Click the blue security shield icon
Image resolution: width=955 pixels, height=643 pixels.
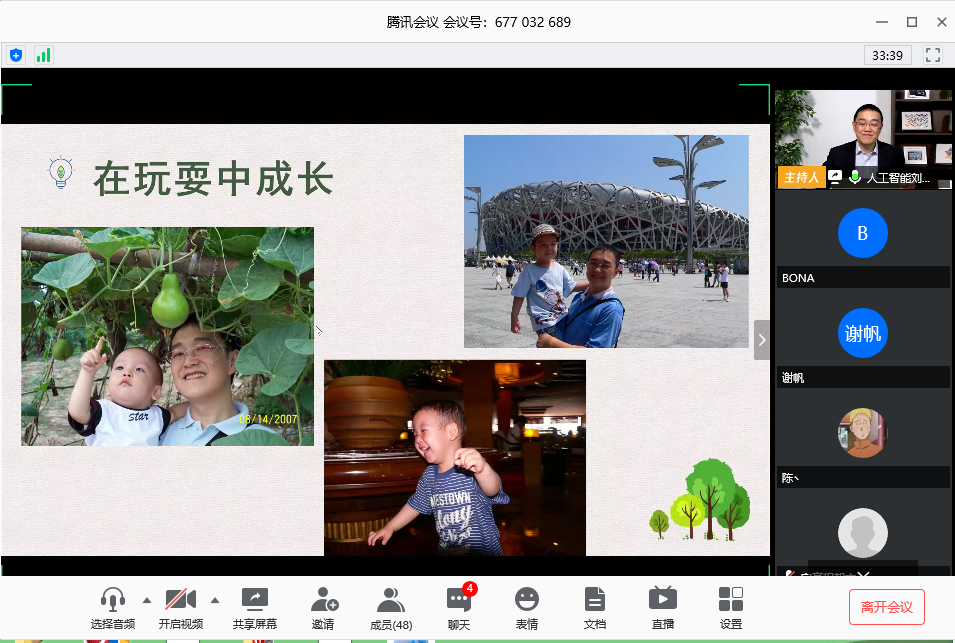click(x=15, y=55)
